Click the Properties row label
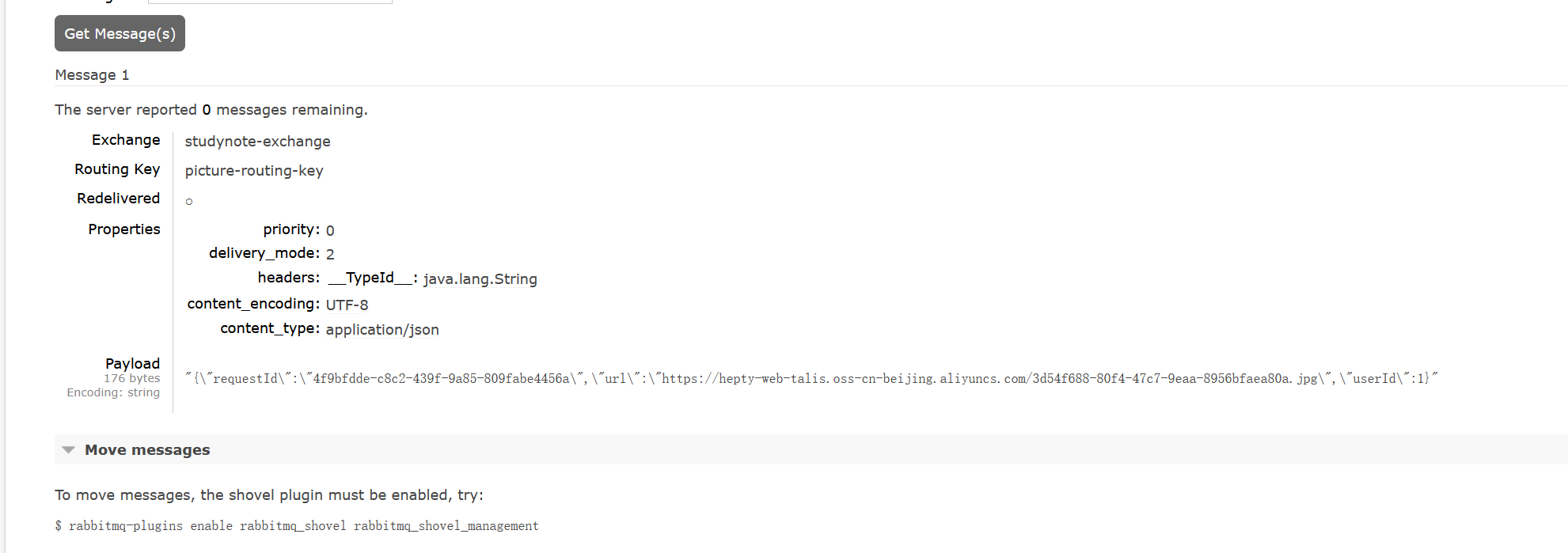The height and width of the screenshot is (553, 1568). [124, 229]
